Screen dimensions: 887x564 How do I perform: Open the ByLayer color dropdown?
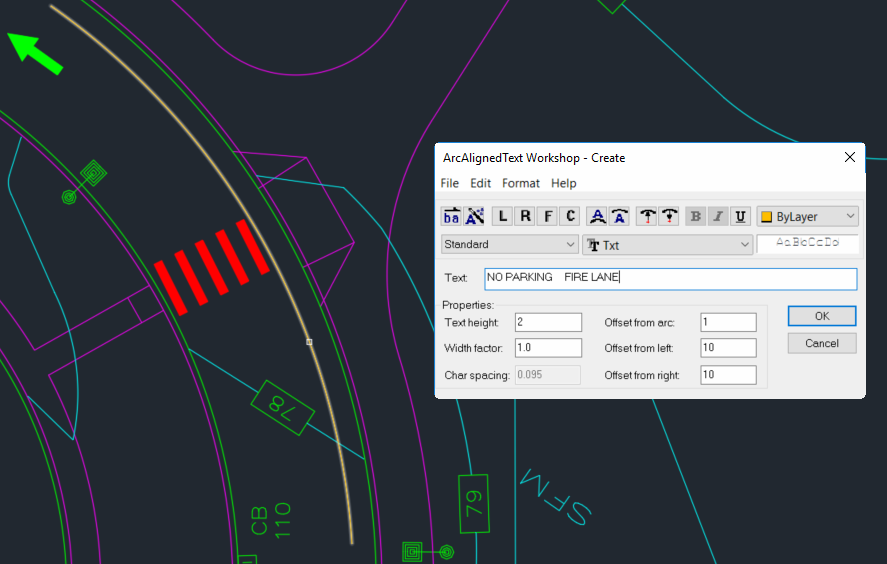pyautogui.click(x=849, y=216)
